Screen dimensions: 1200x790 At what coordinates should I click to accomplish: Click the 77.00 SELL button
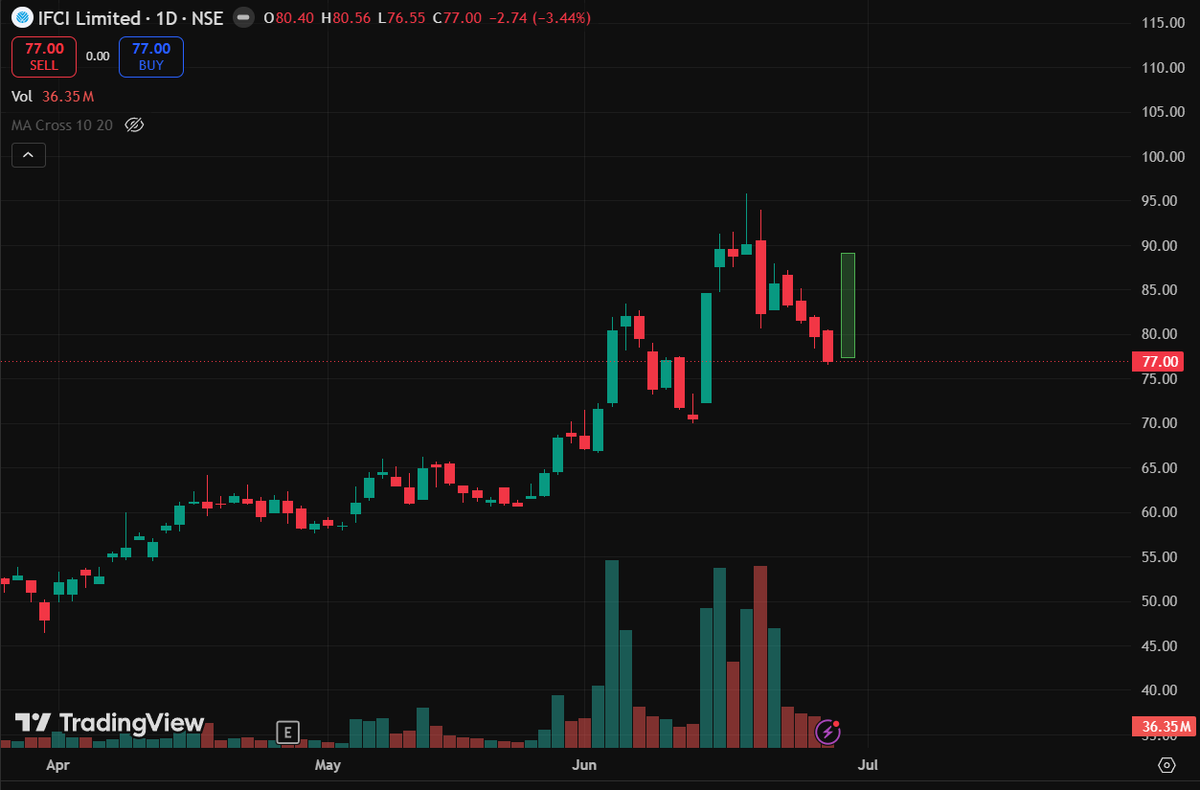pos(44,56)
